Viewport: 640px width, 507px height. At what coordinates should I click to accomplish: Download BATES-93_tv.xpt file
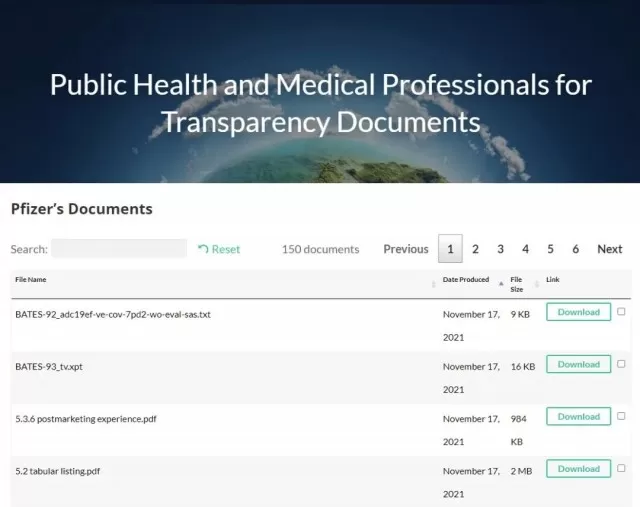(x=578, y=364)
